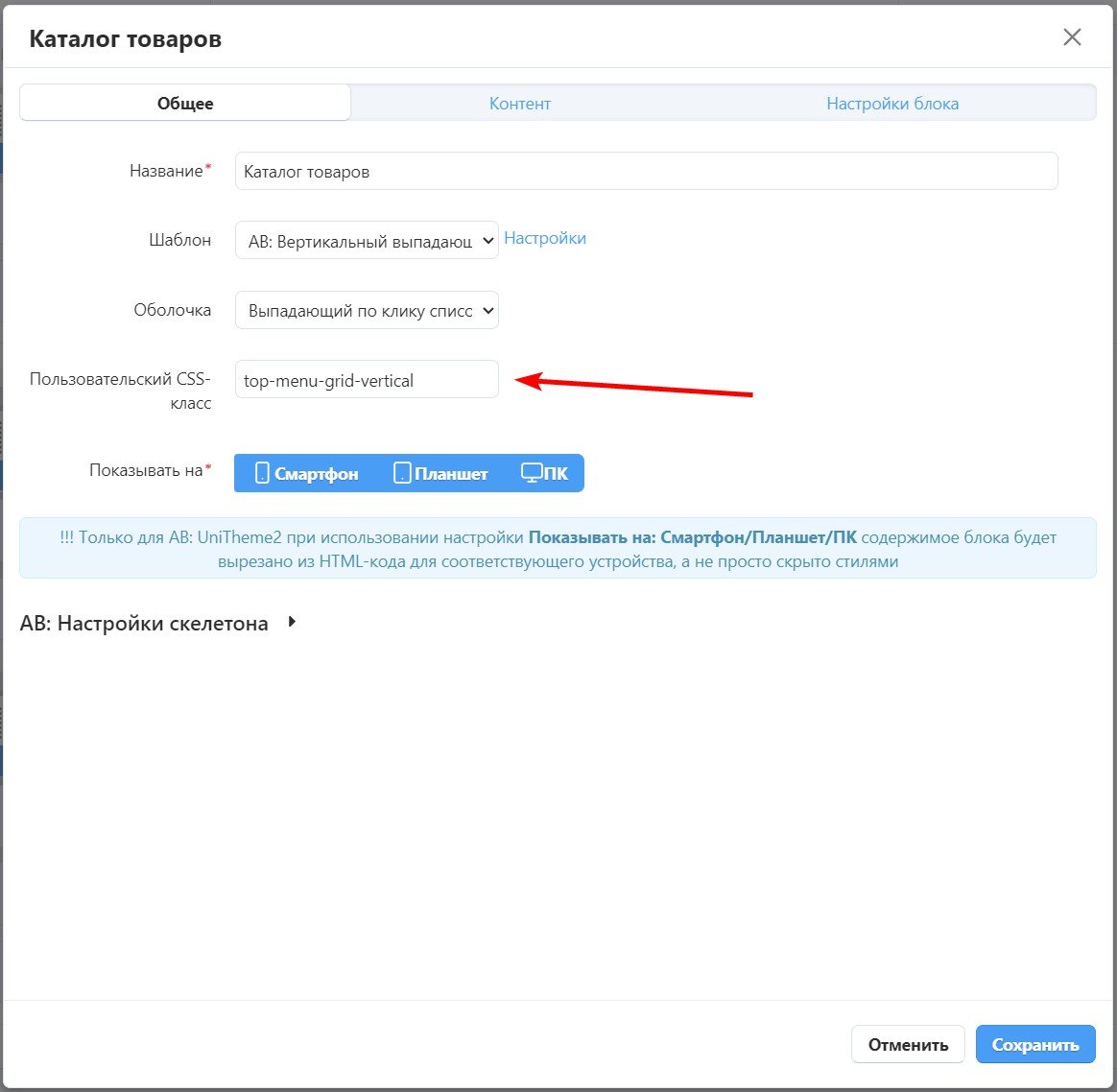This screenshot has height=1092, width=1117.
Task: Click the Каталог товаров dialog title
Action: click(x=126, y=39)
